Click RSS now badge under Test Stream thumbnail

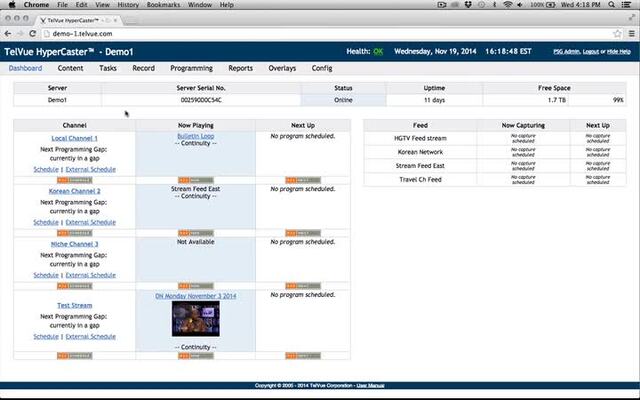(x=195, y=355)
